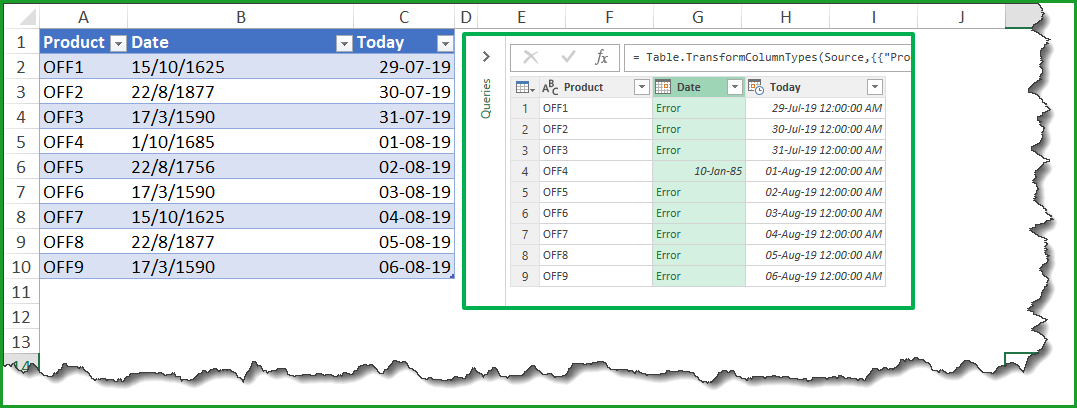Click the formula bar confirm checkmark icon
The width and height of the screenshot is (1077, 408).
[568, 58]
